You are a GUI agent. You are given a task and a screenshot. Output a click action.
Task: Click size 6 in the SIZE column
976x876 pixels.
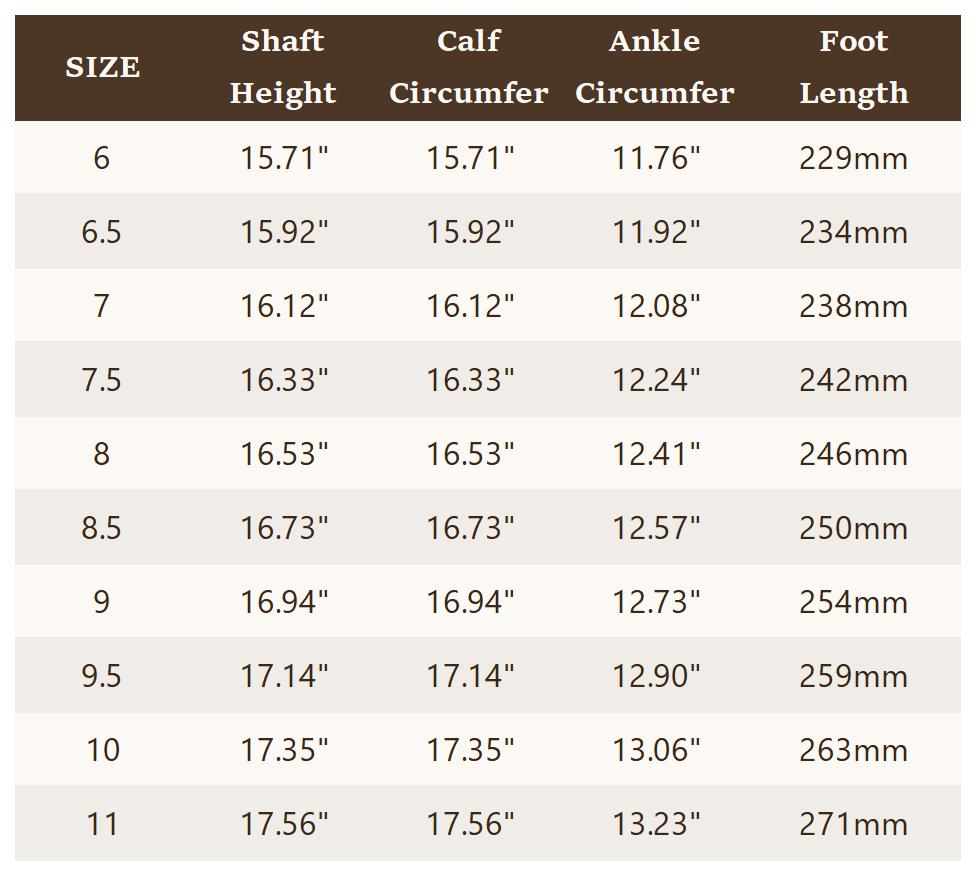[102, 158]
